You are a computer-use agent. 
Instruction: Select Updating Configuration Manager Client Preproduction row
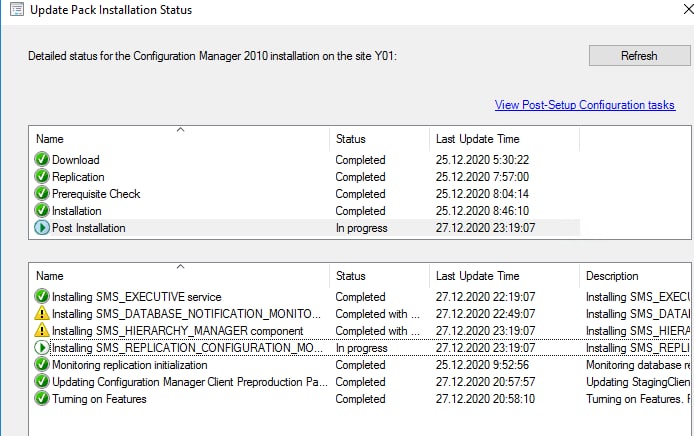360,382
